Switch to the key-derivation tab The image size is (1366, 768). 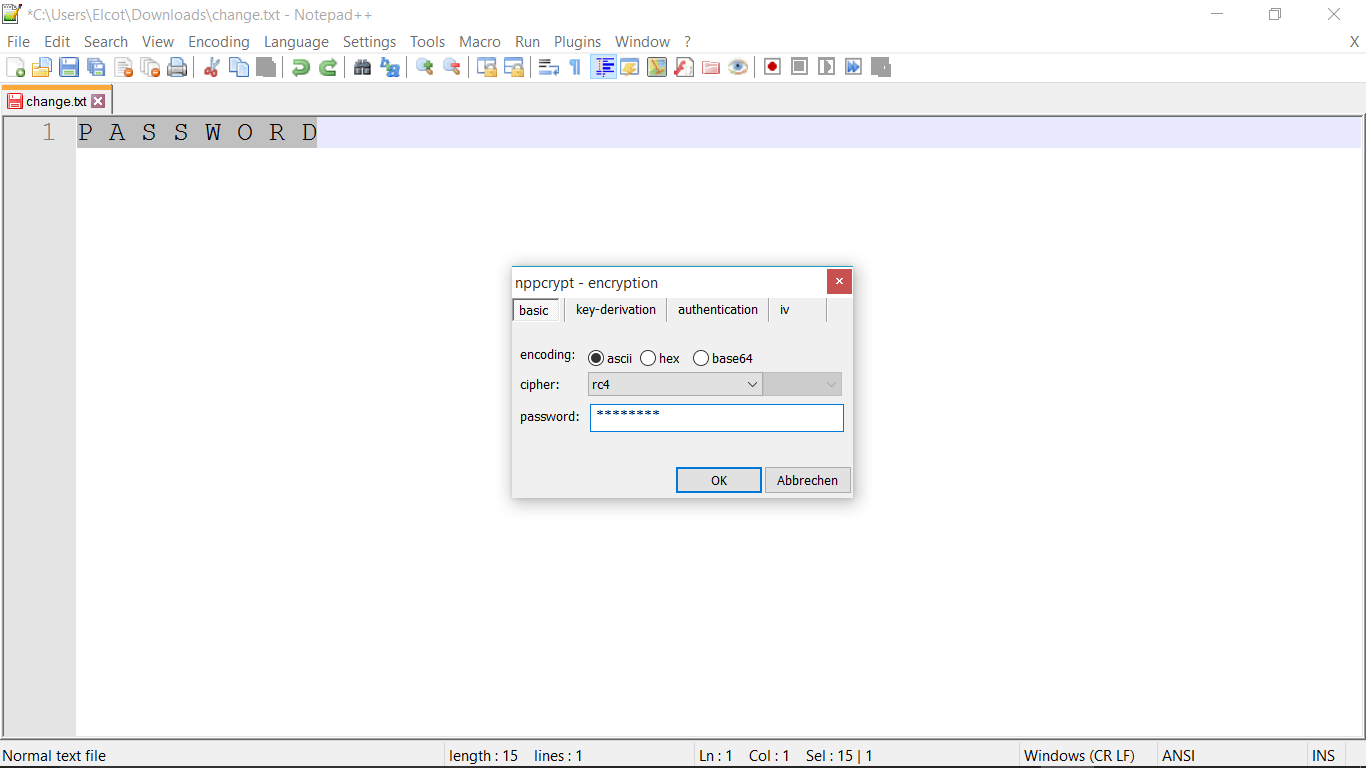coord(615,310)
